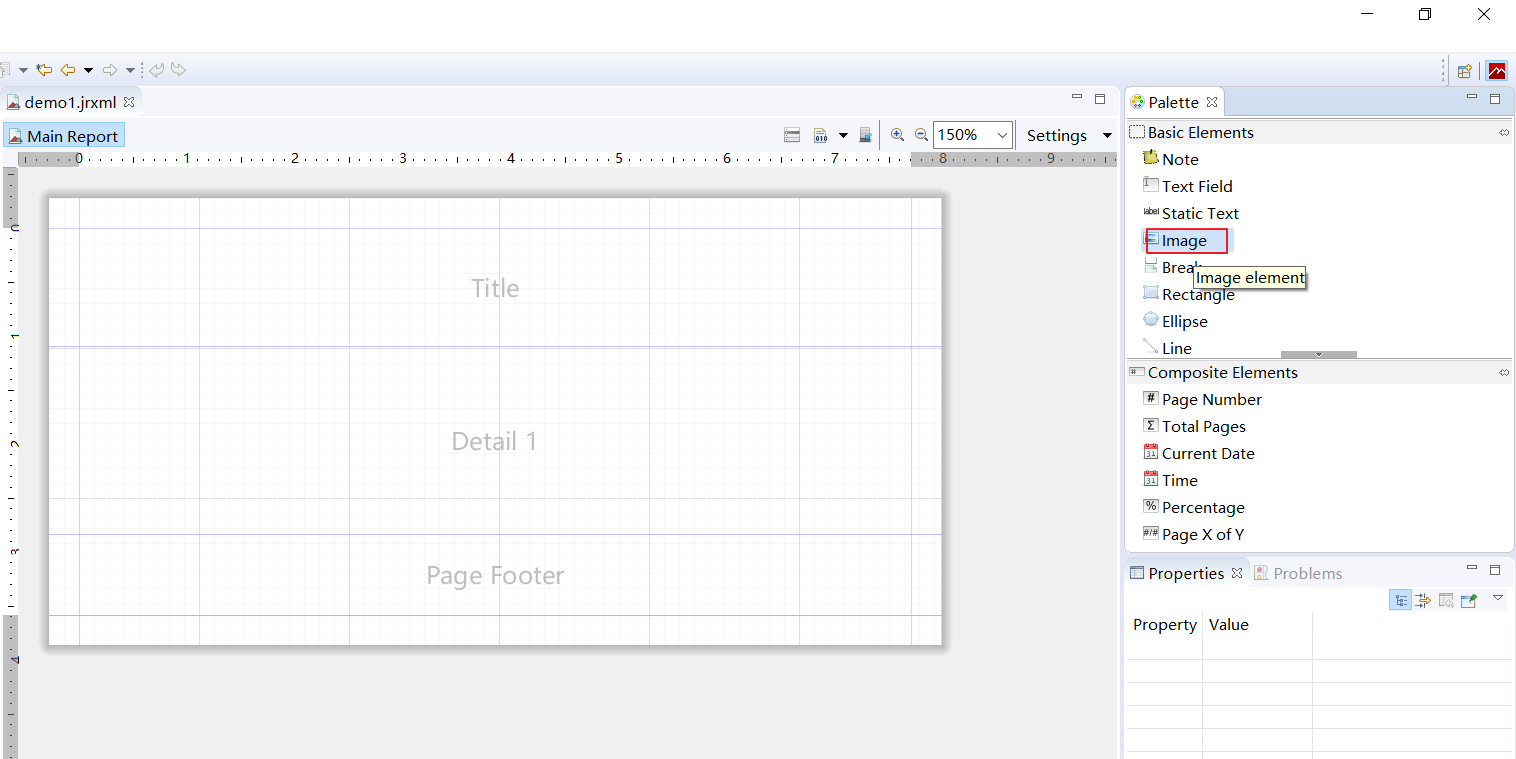
Task: Navigate forward with the grey right arrow
Action: click(x=110, y=70)
